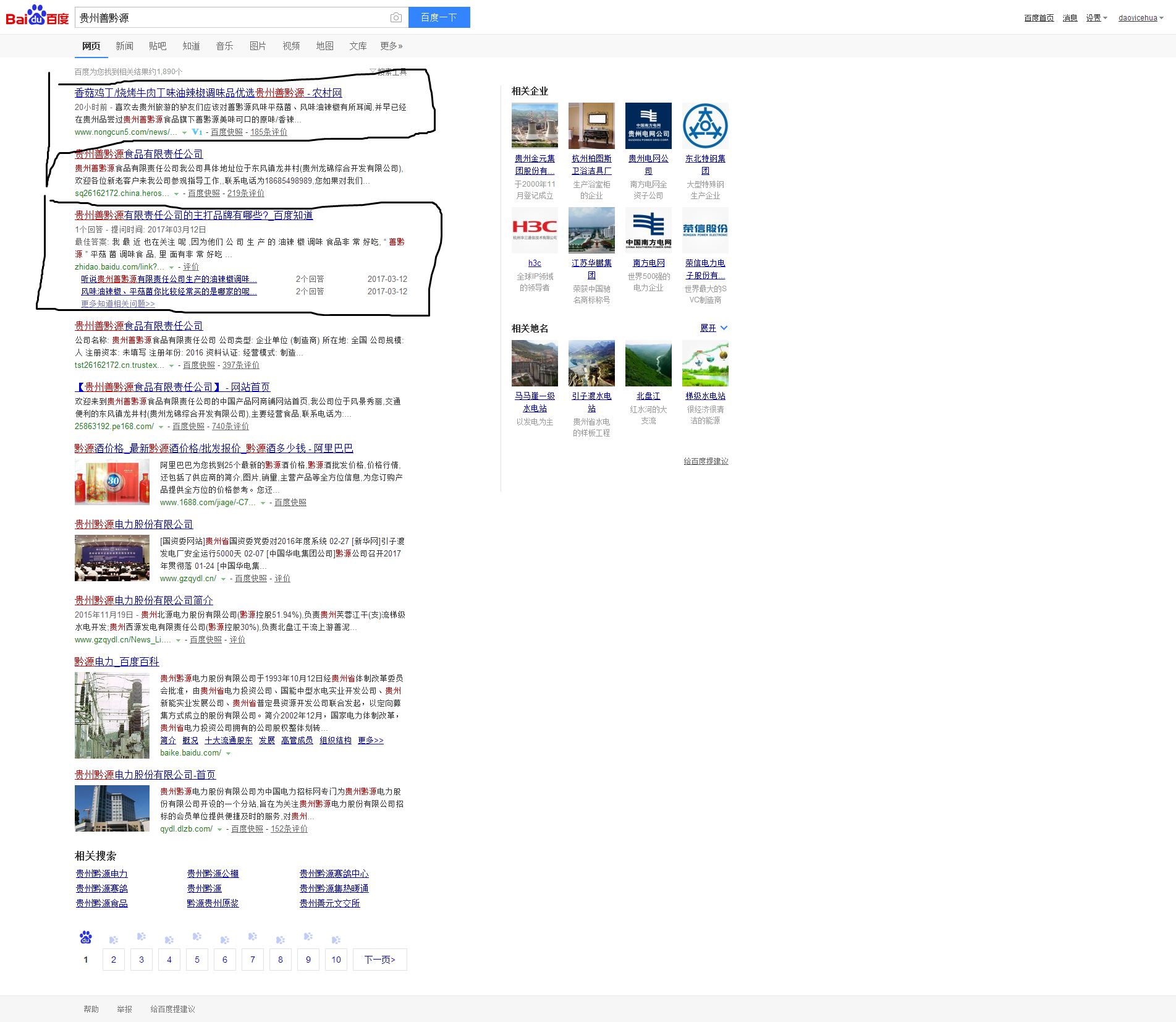Expand zhidao.baidu.com result dropdown arrow
The height and width of the screenshot is (1022, 1176).
point(171,267)
